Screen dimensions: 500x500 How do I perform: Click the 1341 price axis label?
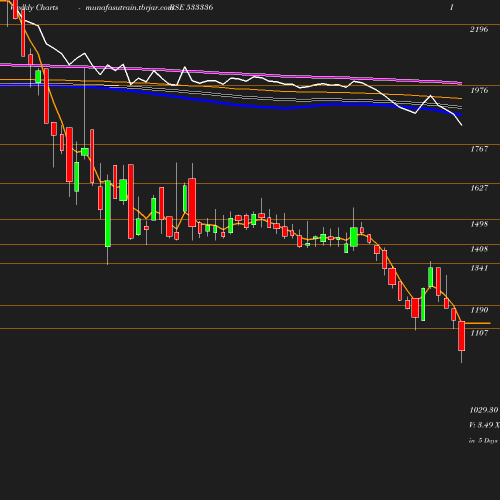[479, 268]
